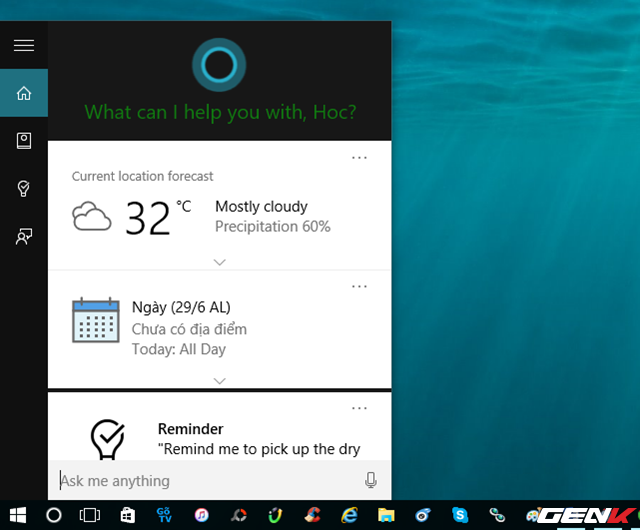Open Task View in the taskbar
Screen dimensions: 640x530
(x=90, y=515)
